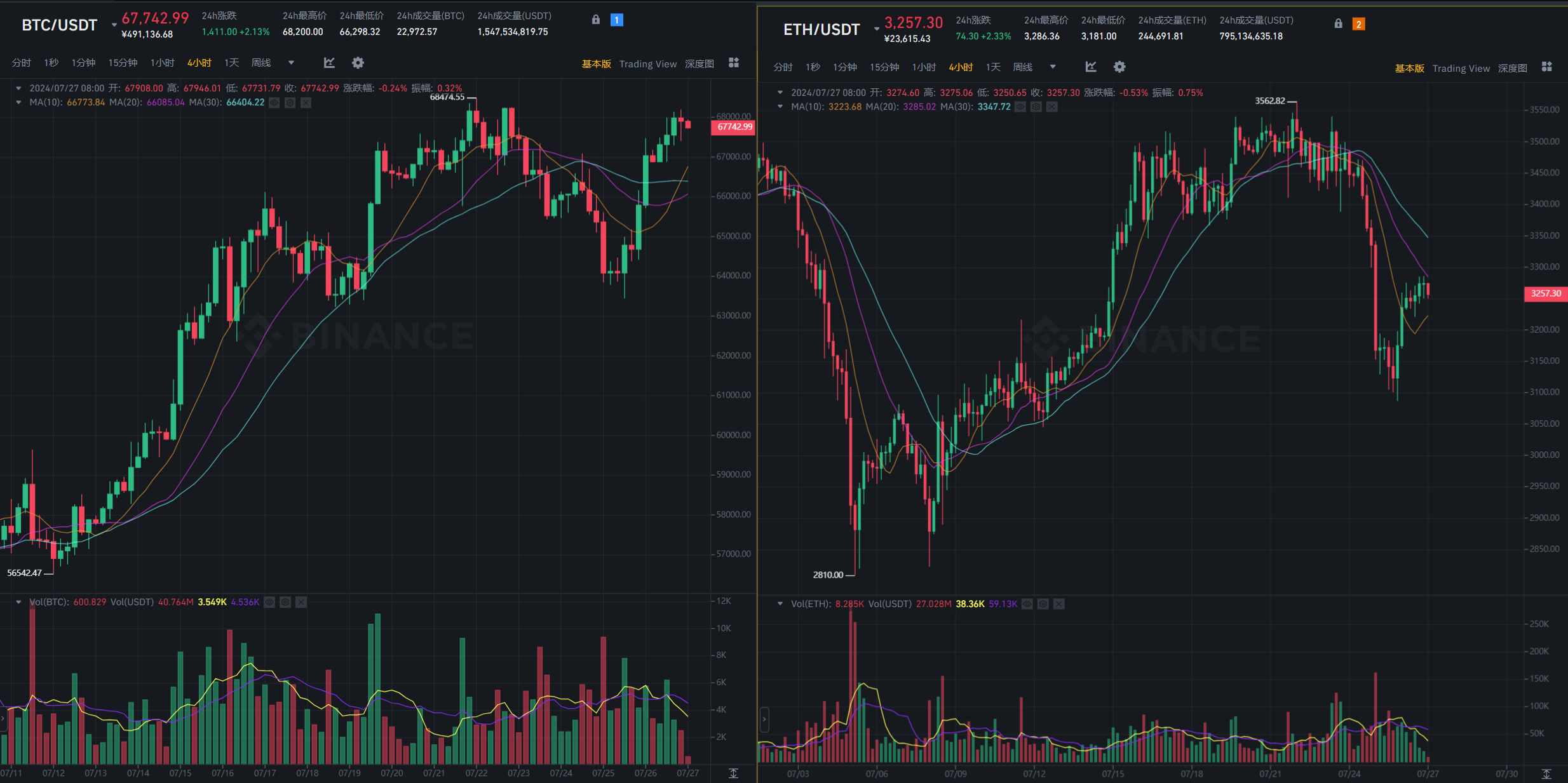The height and width of the screenshot is (783, 1568).
Task: Select 15分钟 interval on BTC chart
Action: tap(123, 63)
